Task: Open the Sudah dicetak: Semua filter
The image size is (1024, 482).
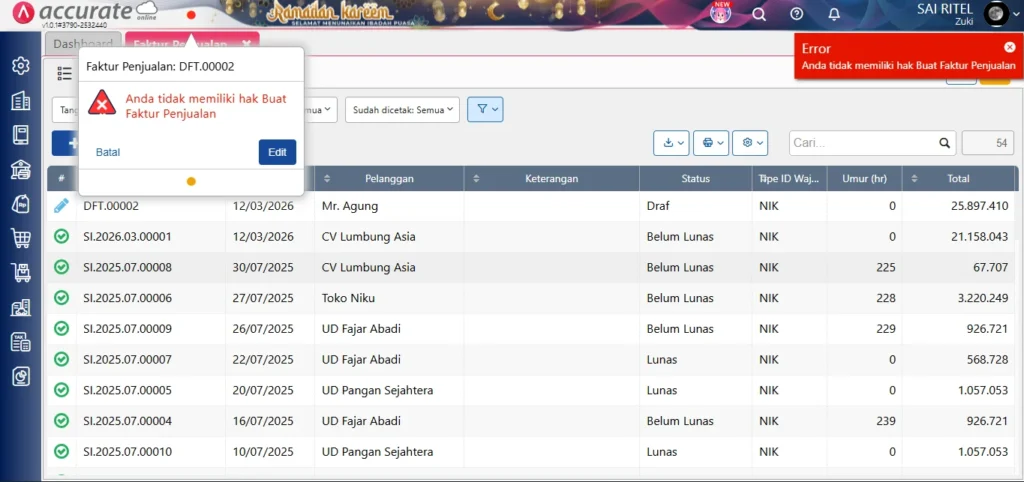Action: point(402,110)
